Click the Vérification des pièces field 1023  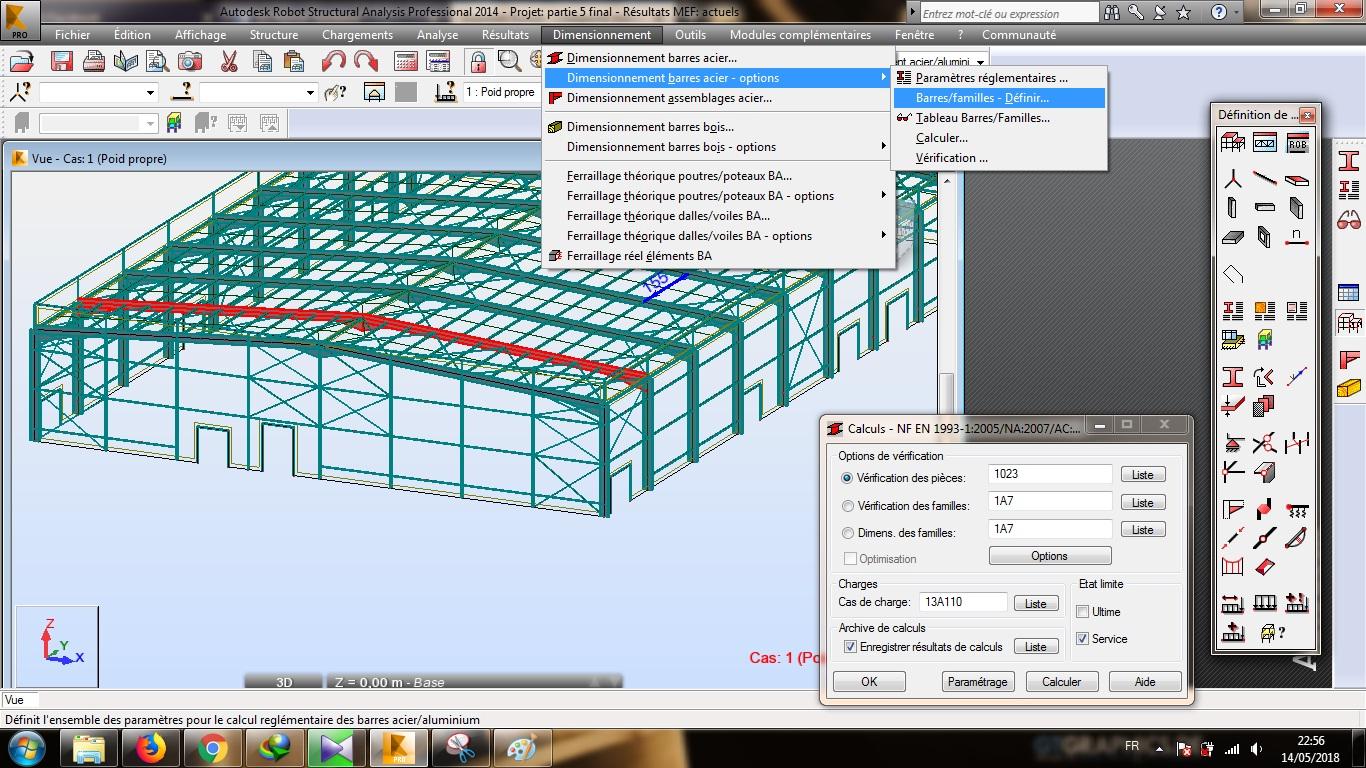(1050, 474)
